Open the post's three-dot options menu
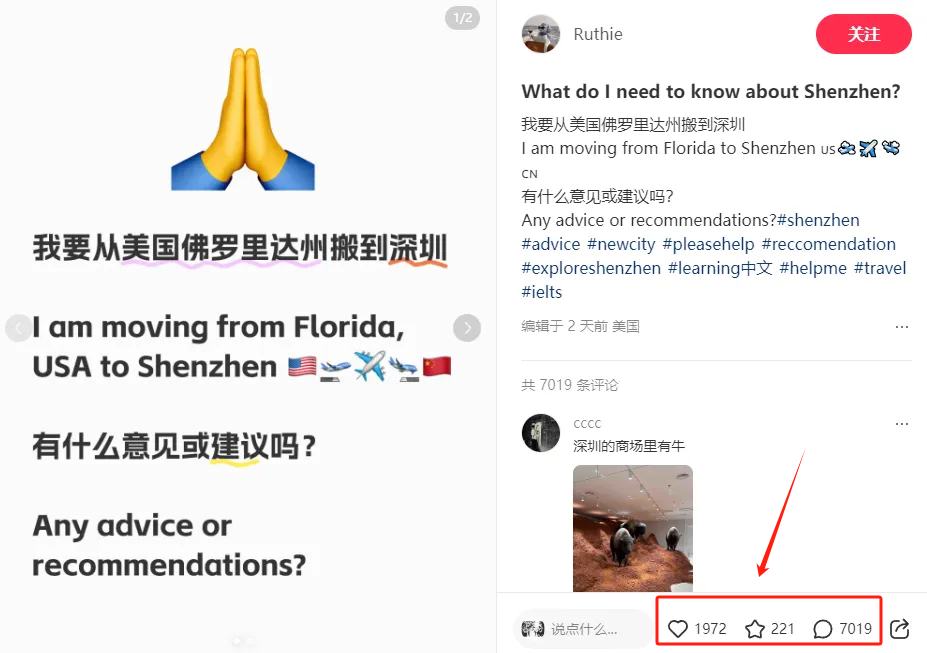The height and width of the screenshot is (653, 927). [x=902, y=327]
